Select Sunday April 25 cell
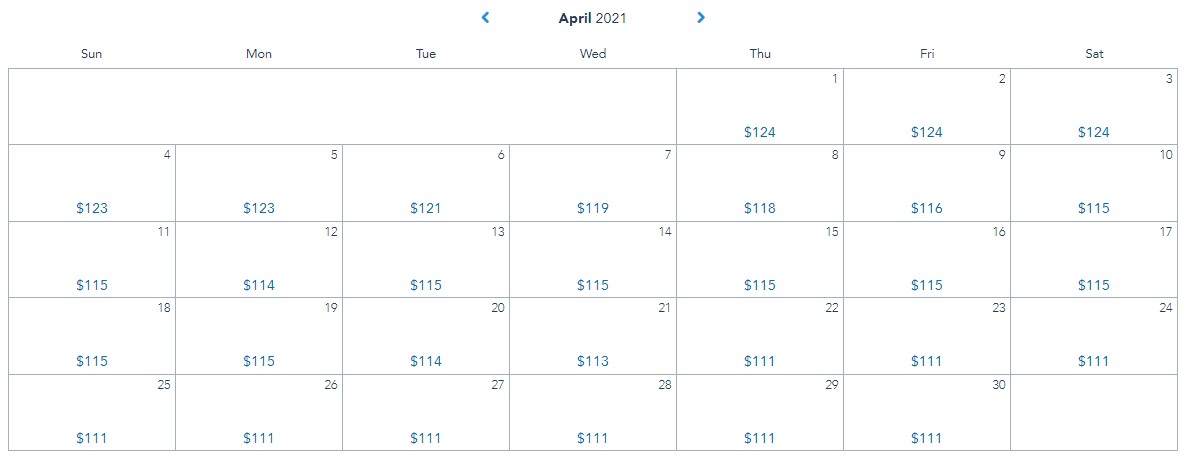 point(92,412)
